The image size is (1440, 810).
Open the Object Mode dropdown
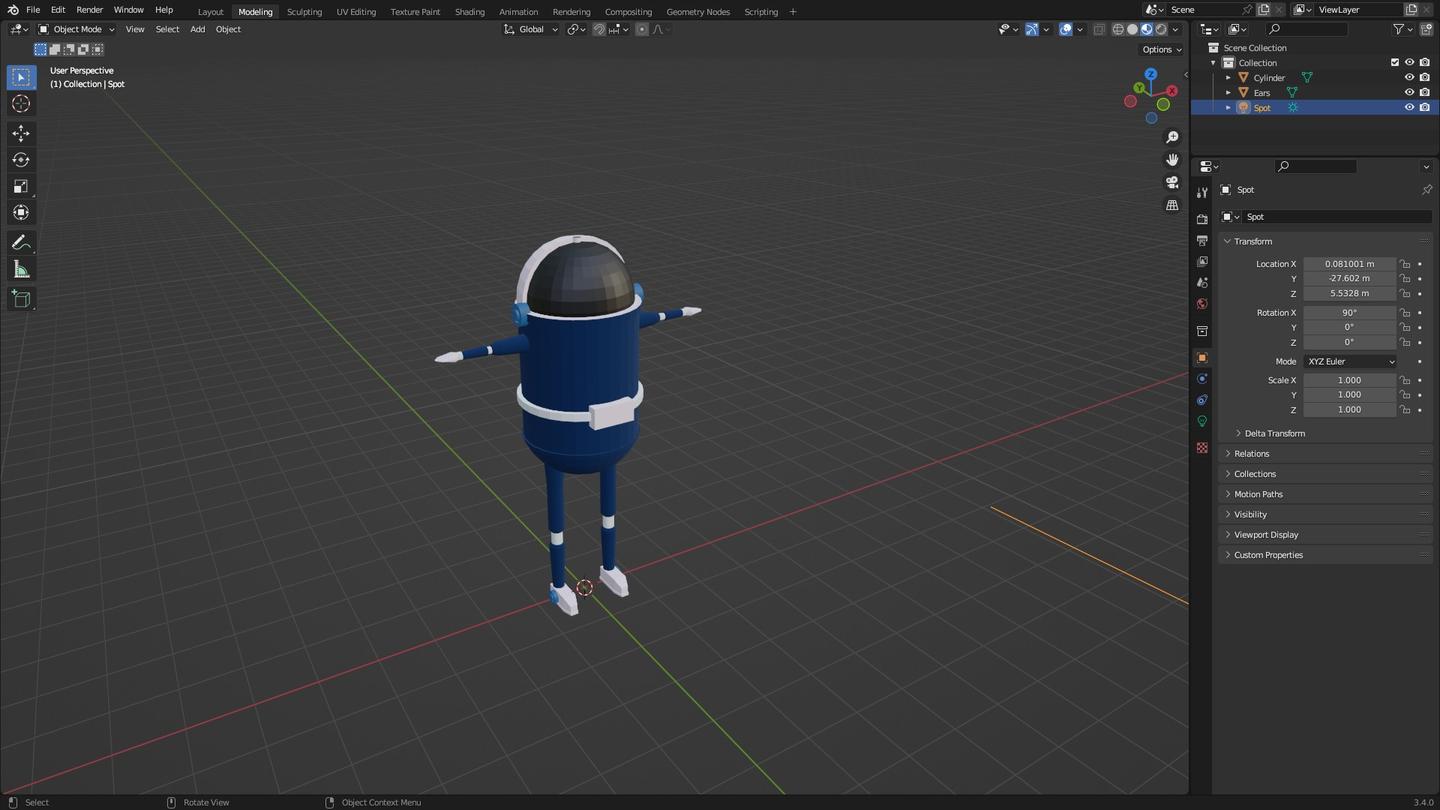(77, 30)
